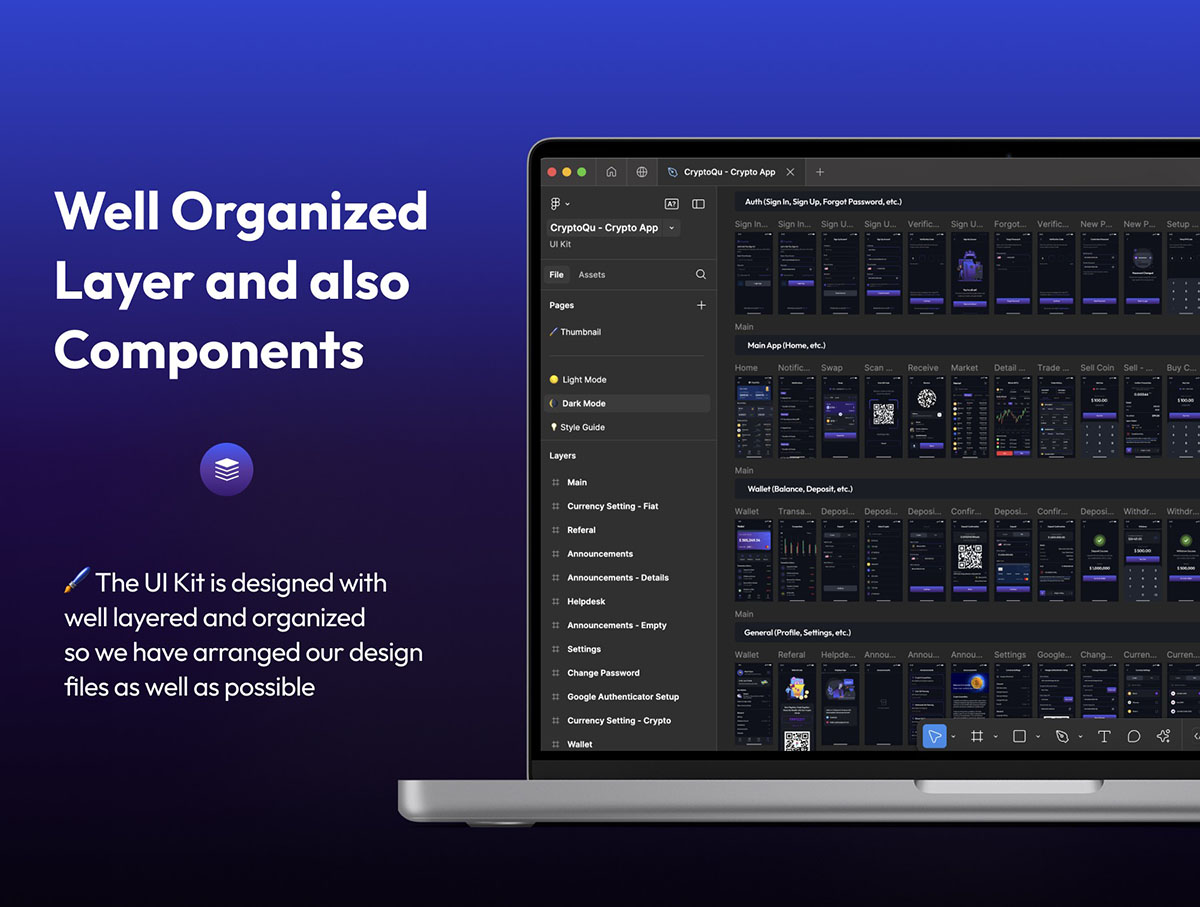Viewport: 1200px width, 907px height.
Task: Click the frame icon beside Wallet layer
Action: [x=556, y=744]
